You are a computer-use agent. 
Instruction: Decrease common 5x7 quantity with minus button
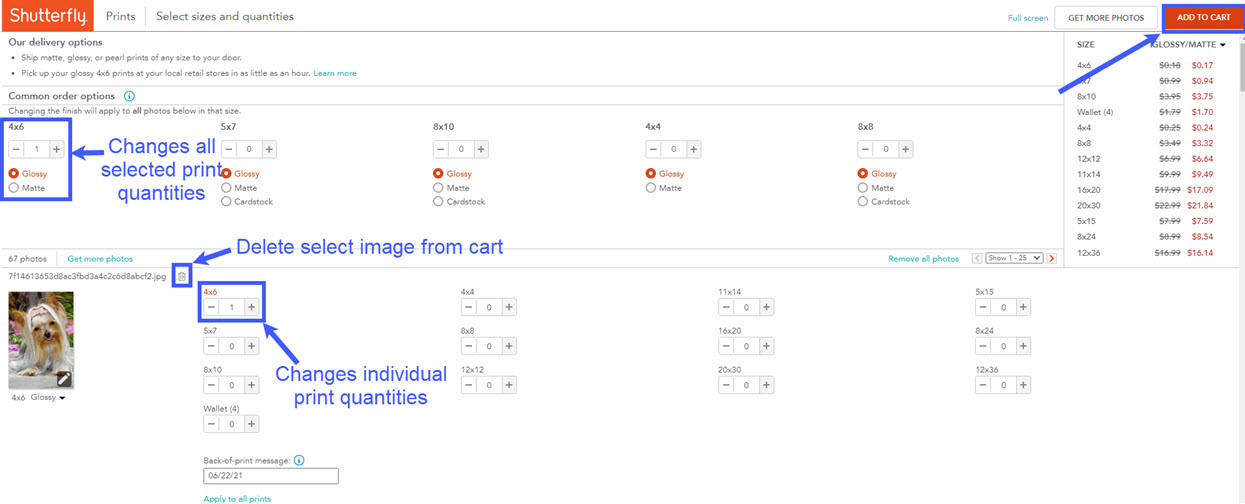click(x=229, y=149)
